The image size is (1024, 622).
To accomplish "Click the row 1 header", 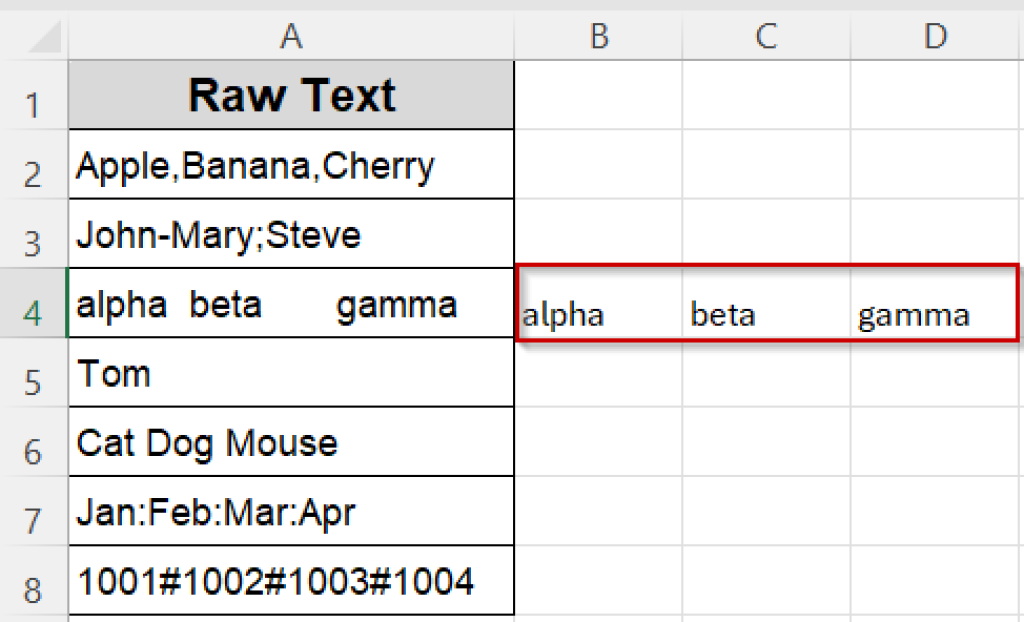I will [34, 95].
